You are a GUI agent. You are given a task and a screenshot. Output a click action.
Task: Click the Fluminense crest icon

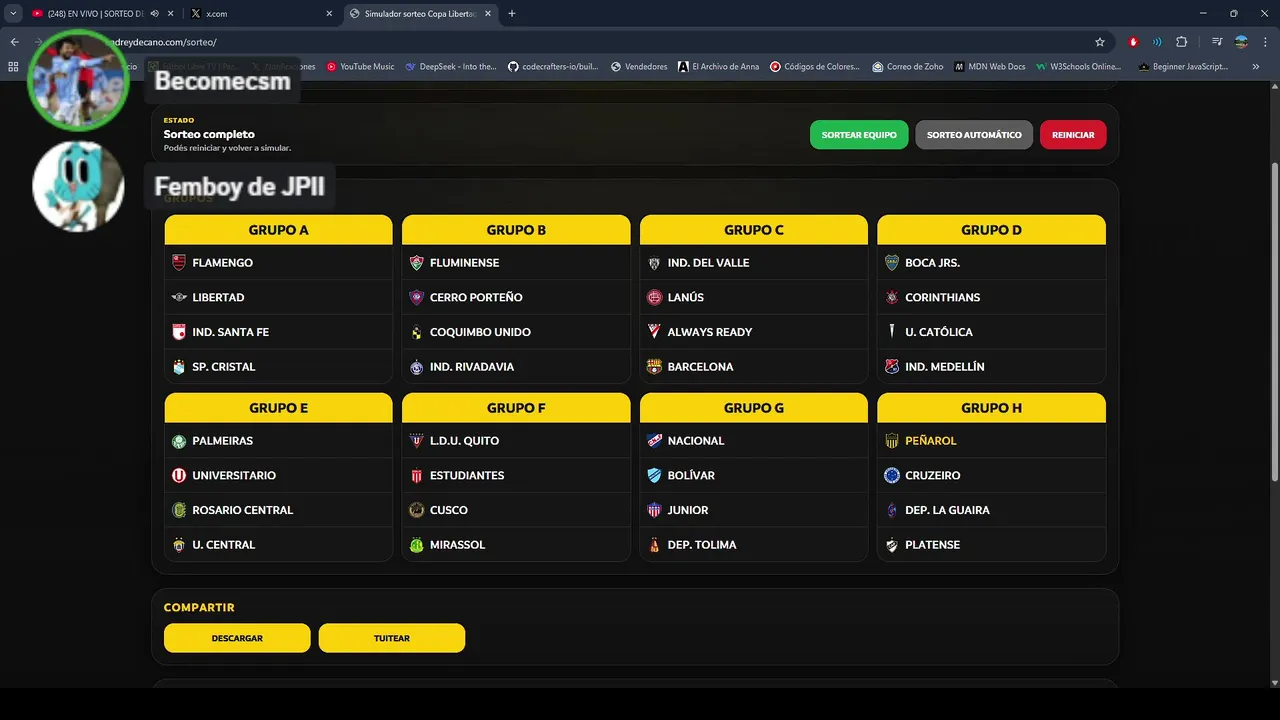tap(416, 263)
